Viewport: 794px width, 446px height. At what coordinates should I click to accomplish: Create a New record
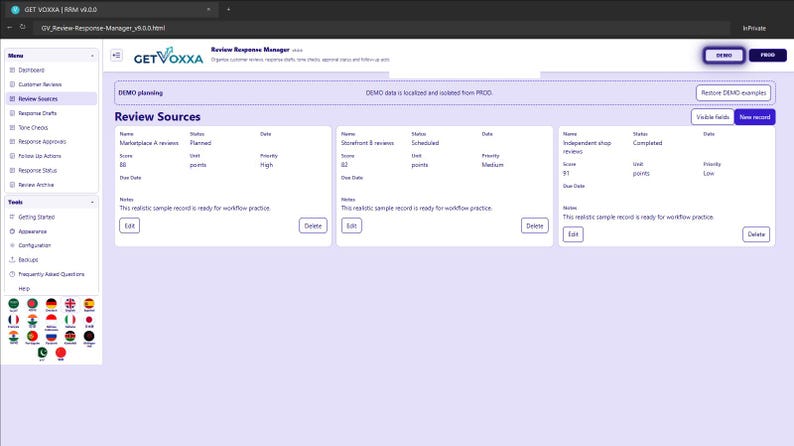[x=755, y=117]
